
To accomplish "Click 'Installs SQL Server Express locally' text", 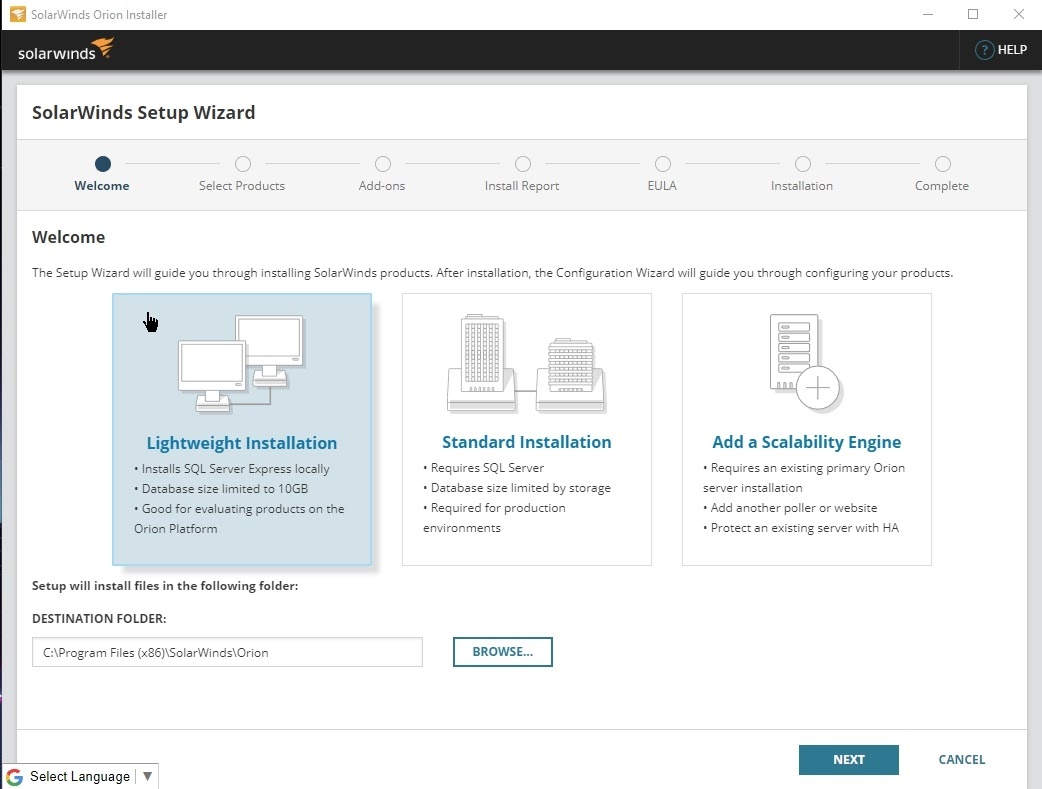I will (235, 469).
